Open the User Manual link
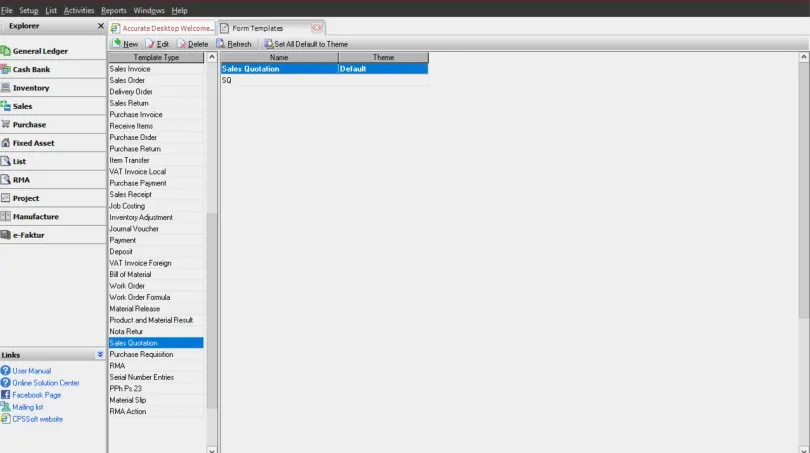The image size is (810, 453). pyautogui.click(x=31, y=371)
